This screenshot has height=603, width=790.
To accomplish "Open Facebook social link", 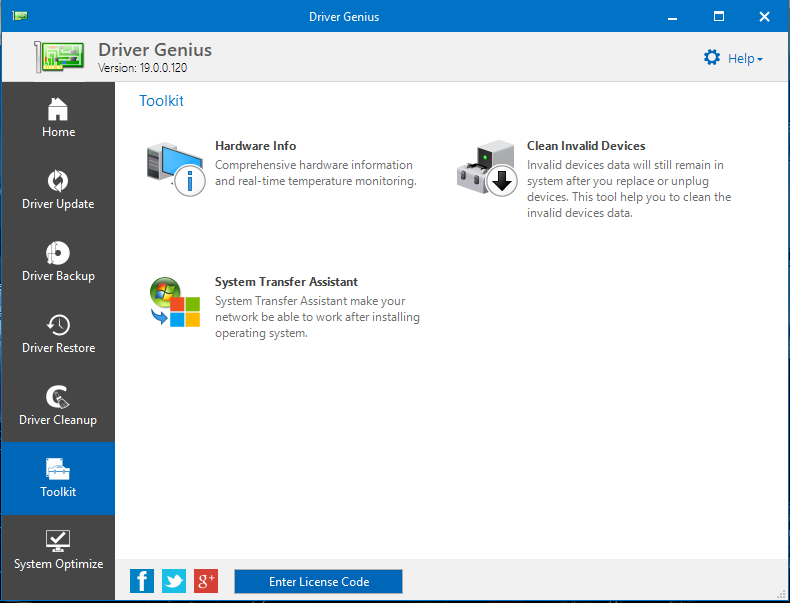I will coord(142,581).
